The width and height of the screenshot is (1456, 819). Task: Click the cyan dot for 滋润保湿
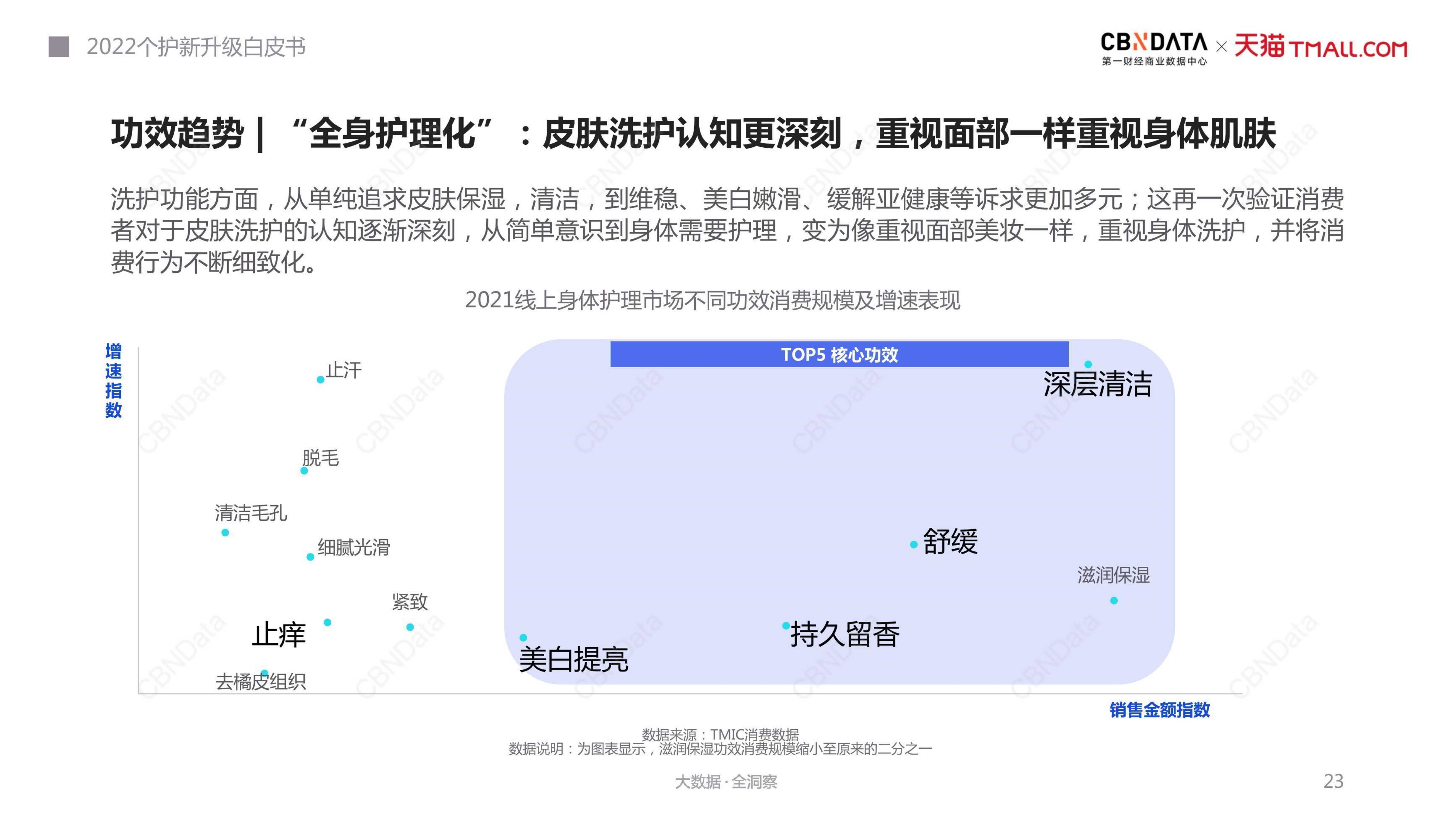click(x=1114, y=601)
